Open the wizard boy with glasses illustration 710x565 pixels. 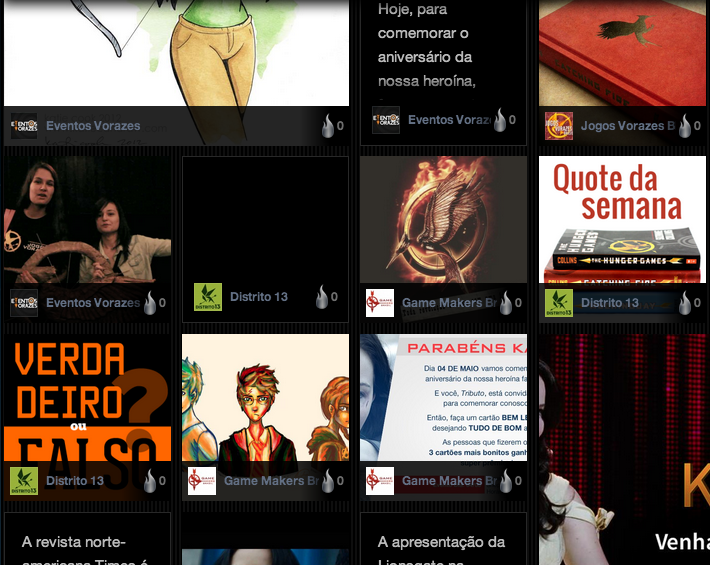click(x=265, y=397)
